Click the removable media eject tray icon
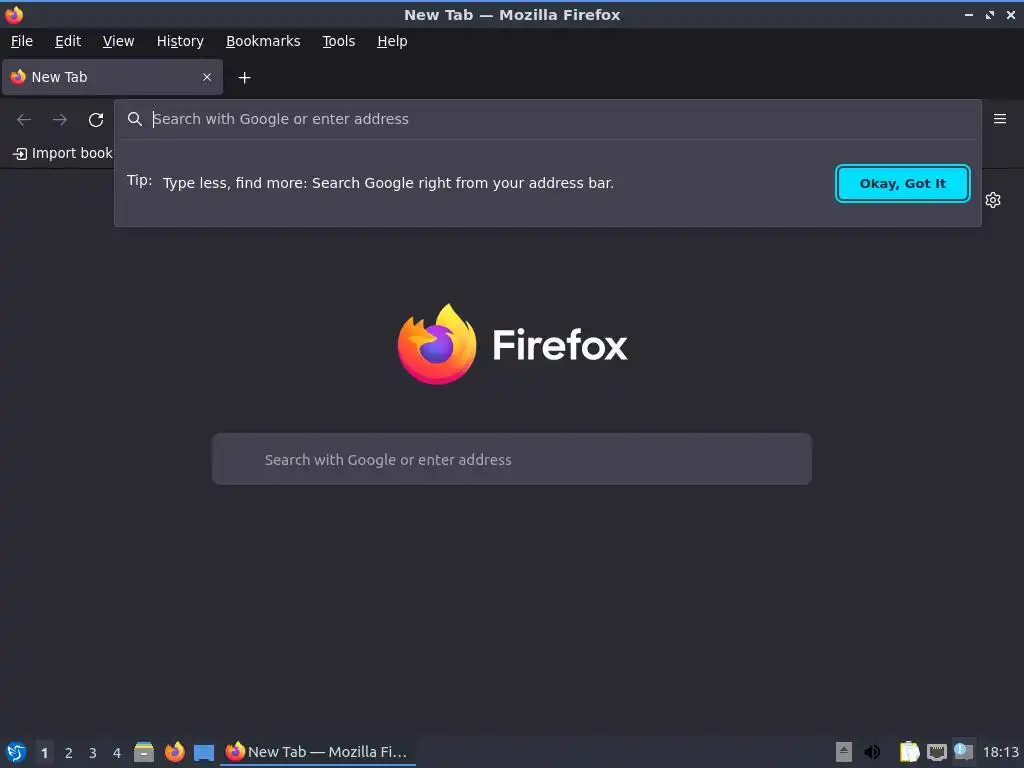 click(x=844, y=752)
